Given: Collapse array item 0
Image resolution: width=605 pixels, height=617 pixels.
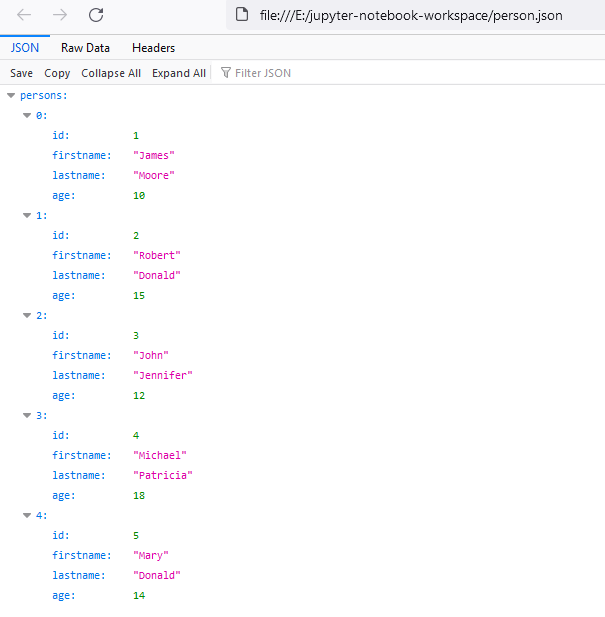Looking at the screenshot, I should click(x=27, y=116).
